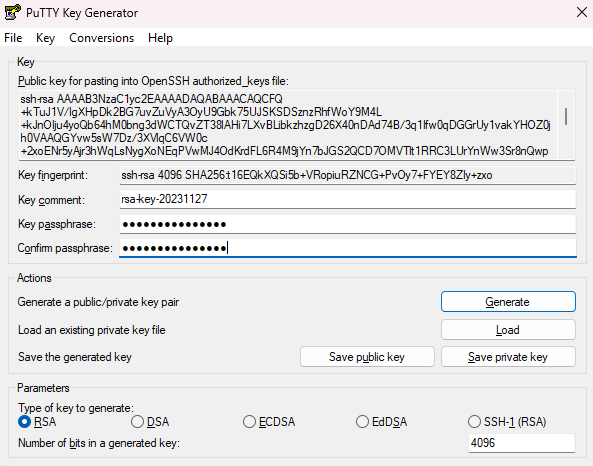Click 'Save the generated key' text
Screen dimensions: 593x466
tap(75, 357)
